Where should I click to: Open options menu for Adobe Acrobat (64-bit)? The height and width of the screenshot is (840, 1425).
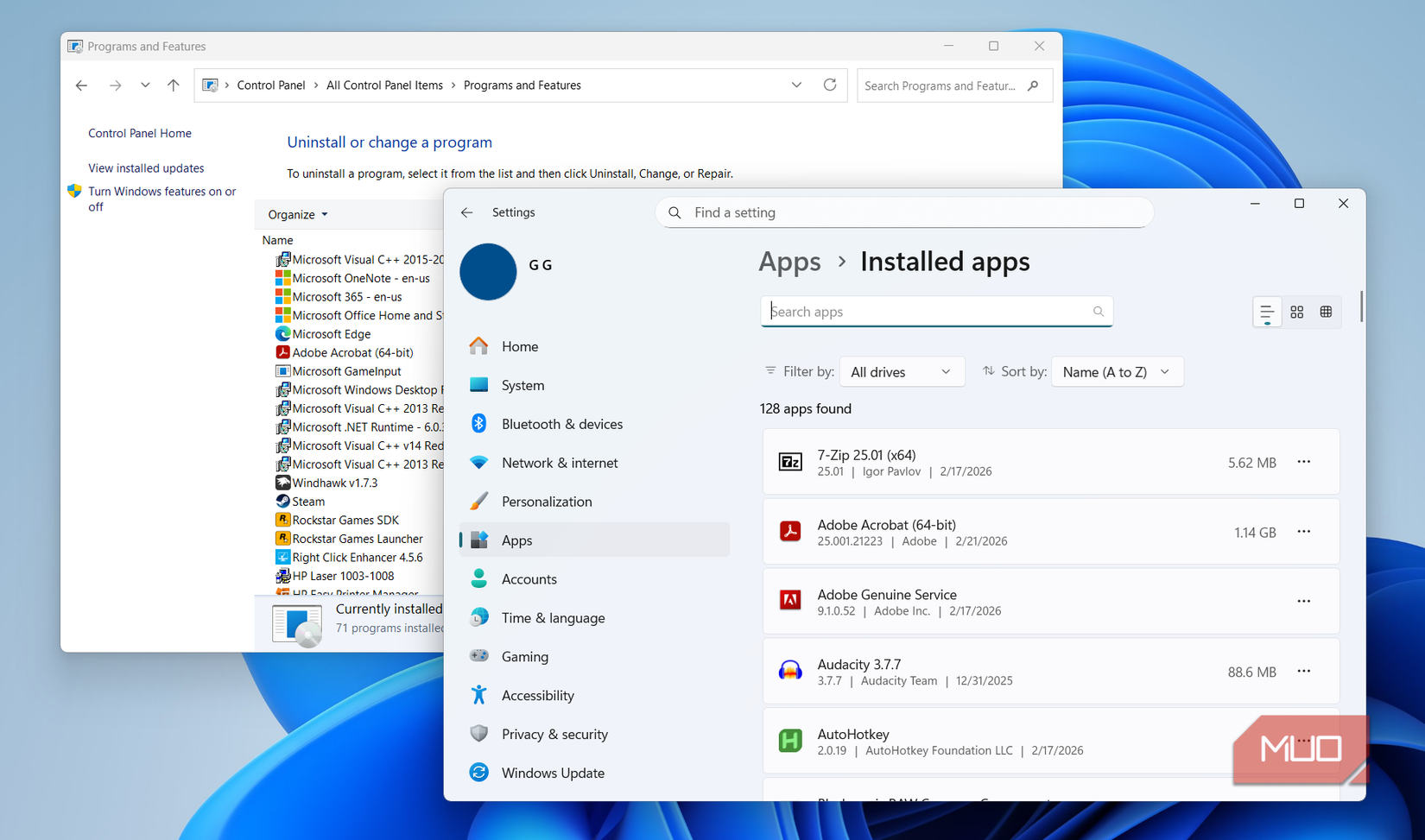click(x=1304, y=532)
